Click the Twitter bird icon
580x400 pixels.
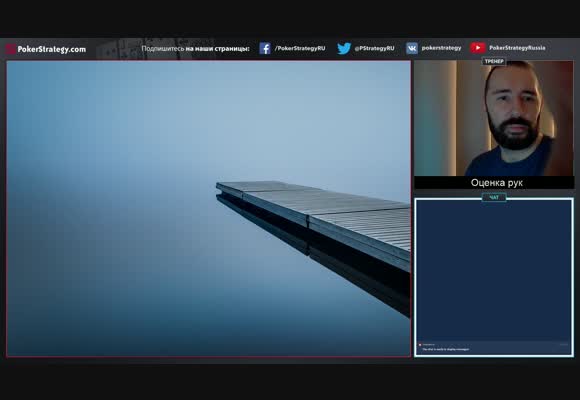pos(344,48)
